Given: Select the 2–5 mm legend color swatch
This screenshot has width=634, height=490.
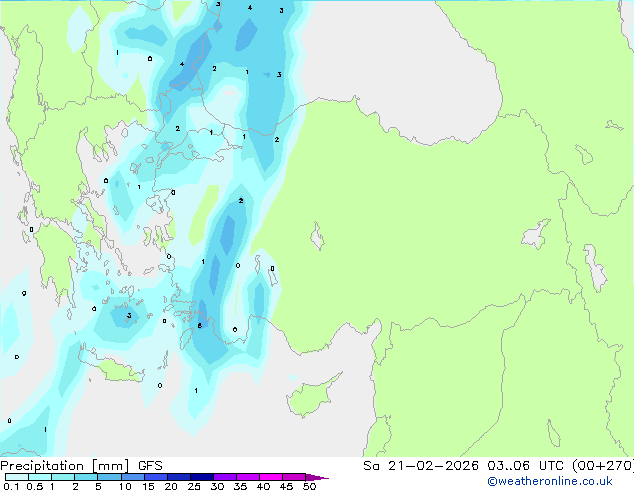Looking at the screenshot, I should point(86,477).
